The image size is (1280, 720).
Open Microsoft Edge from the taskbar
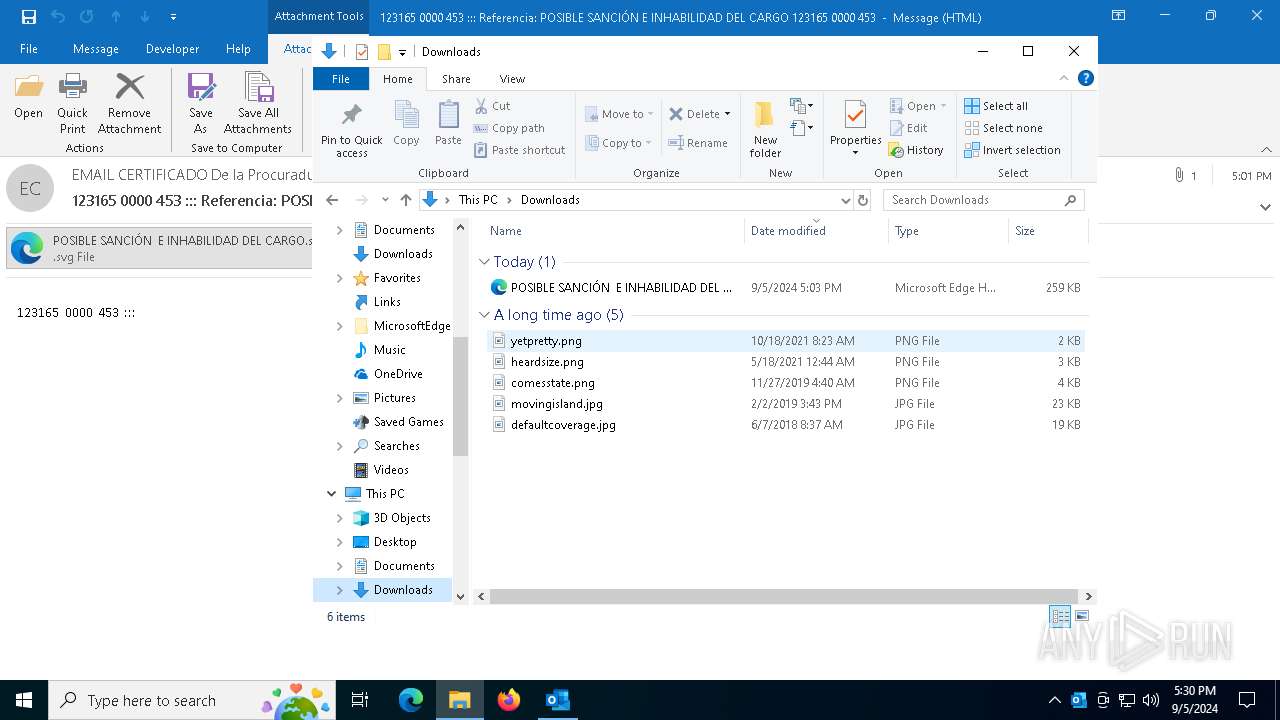pos(411,700)
